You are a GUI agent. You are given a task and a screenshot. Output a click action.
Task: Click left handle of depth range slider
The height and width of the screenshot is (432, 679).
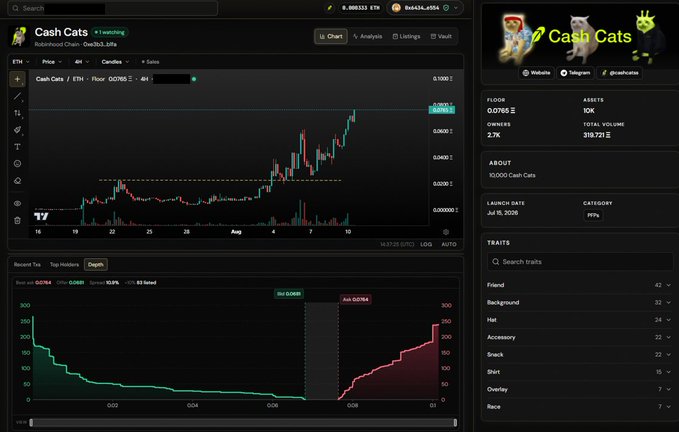click(31, 422)
